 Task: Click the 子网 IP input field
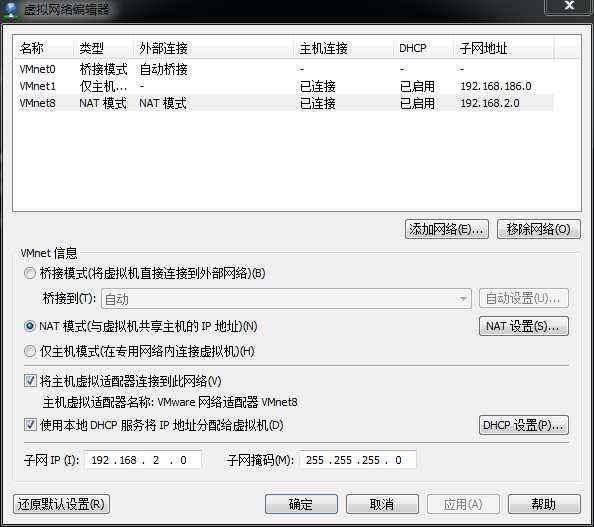coord(142,460)
